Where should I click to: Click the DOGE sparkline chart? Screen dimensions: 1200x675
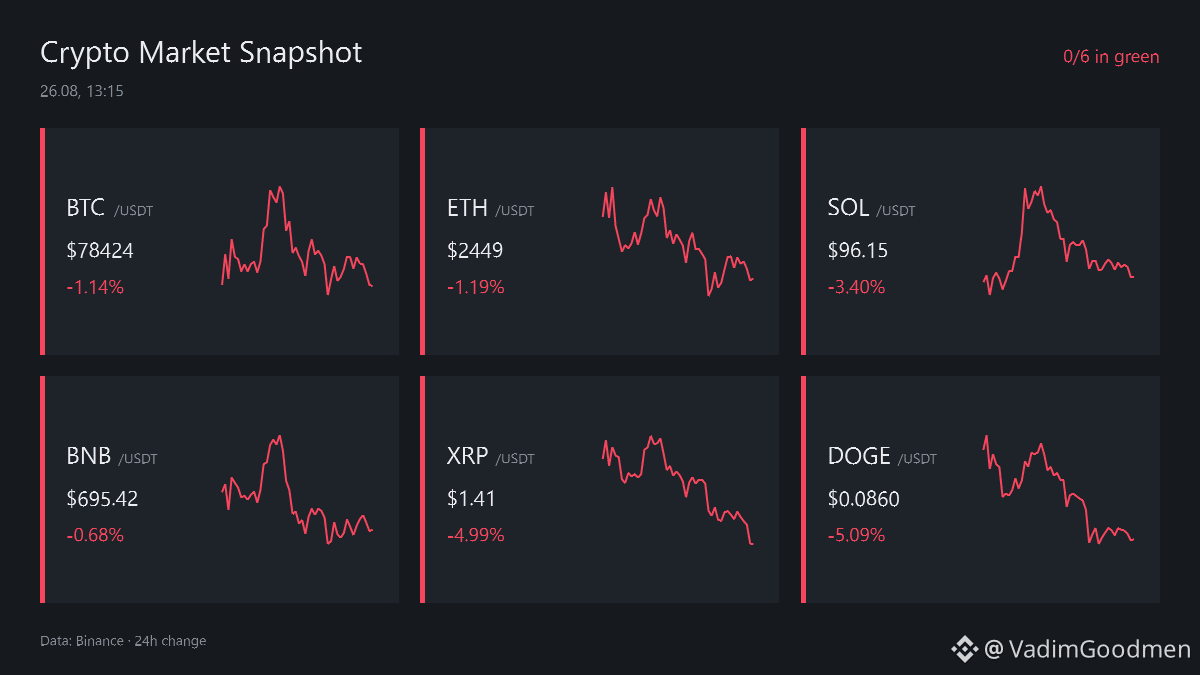[1058, 489]
